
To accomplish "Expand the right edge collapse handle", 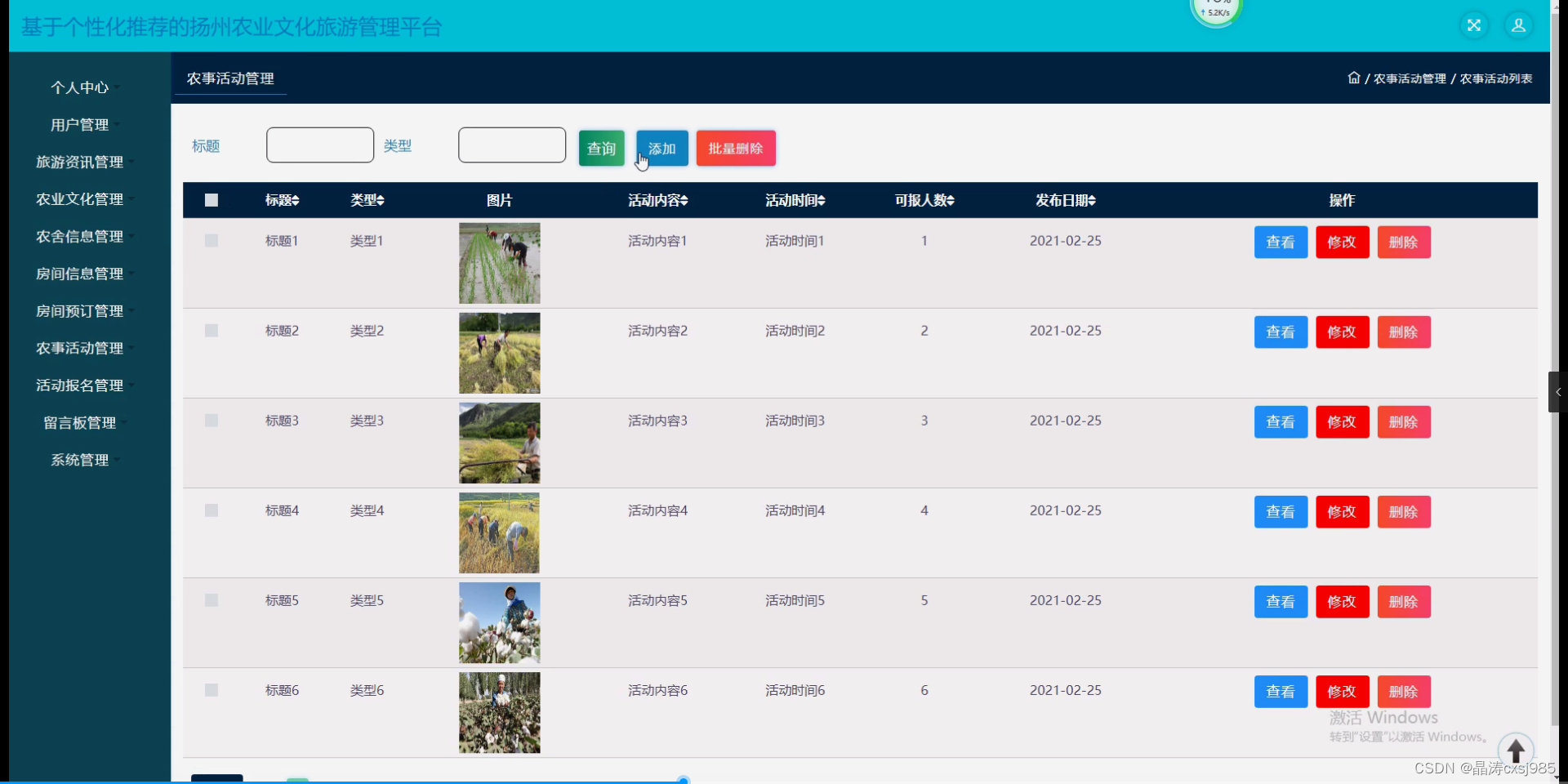I will 1557,392.
